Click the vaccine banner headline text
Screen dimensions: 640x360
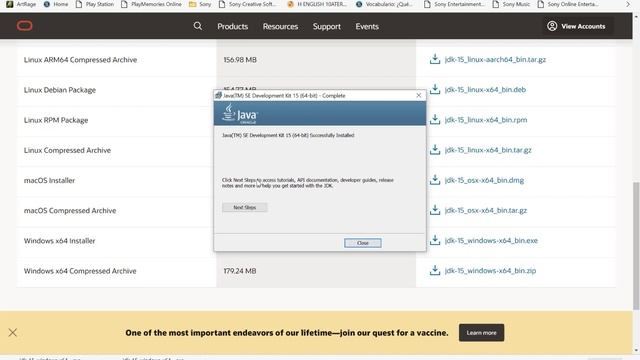pyautogui.click(x=287, y=333)
